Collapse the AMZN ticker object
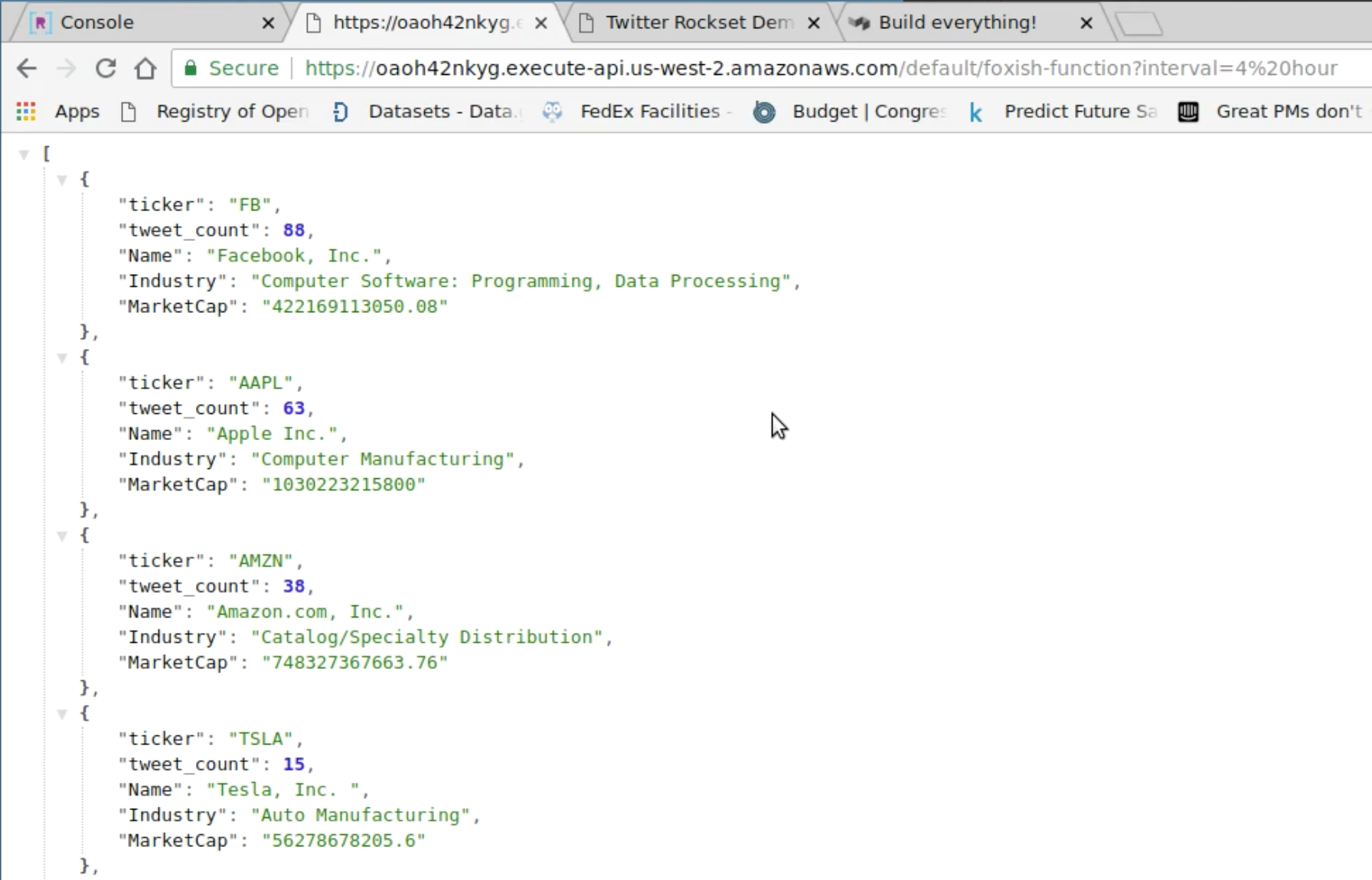The height and width of the screenshot is (880, 1372). (x=62, y=536)
